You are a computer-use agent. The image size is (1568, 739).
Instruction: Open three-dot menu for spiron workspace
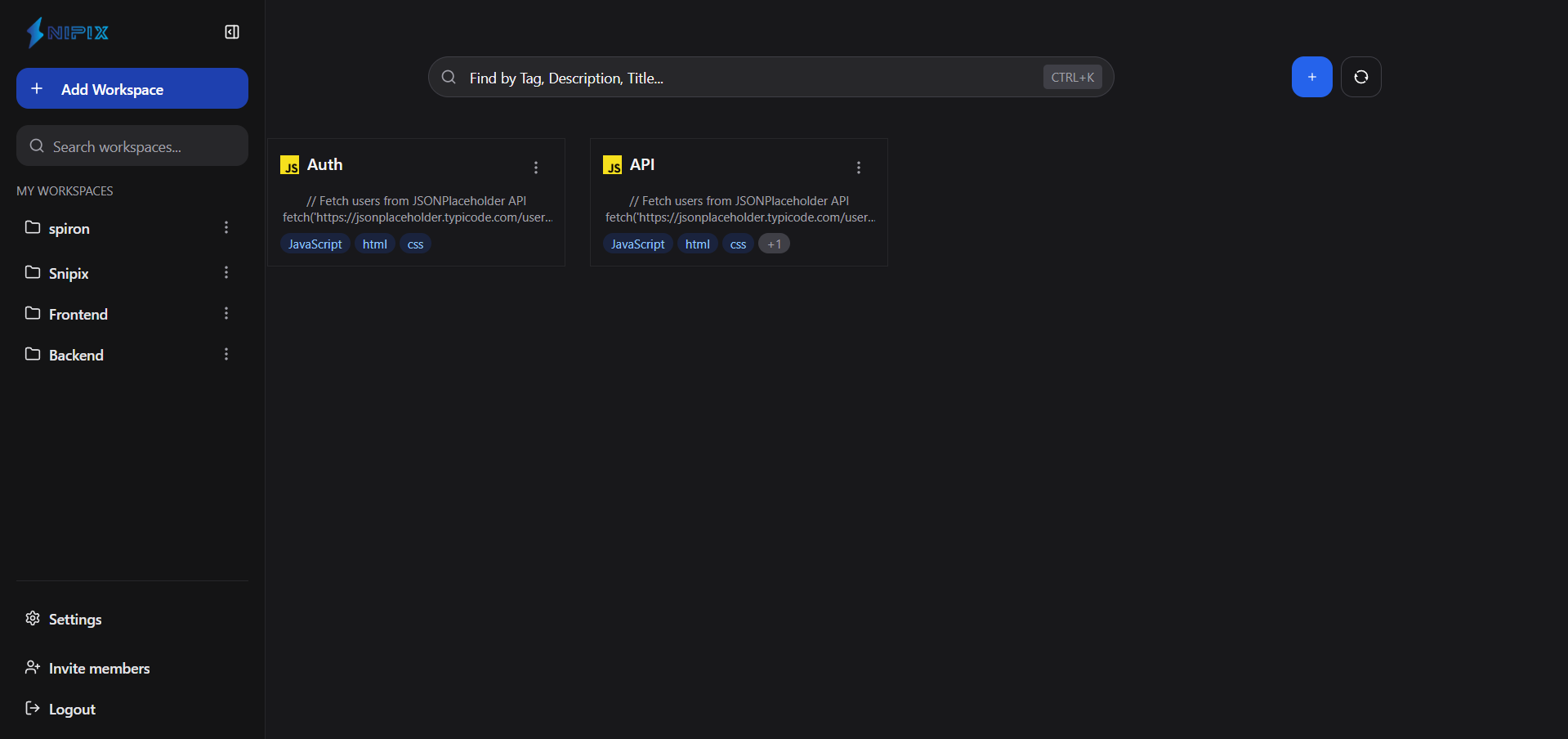point(226,227)
